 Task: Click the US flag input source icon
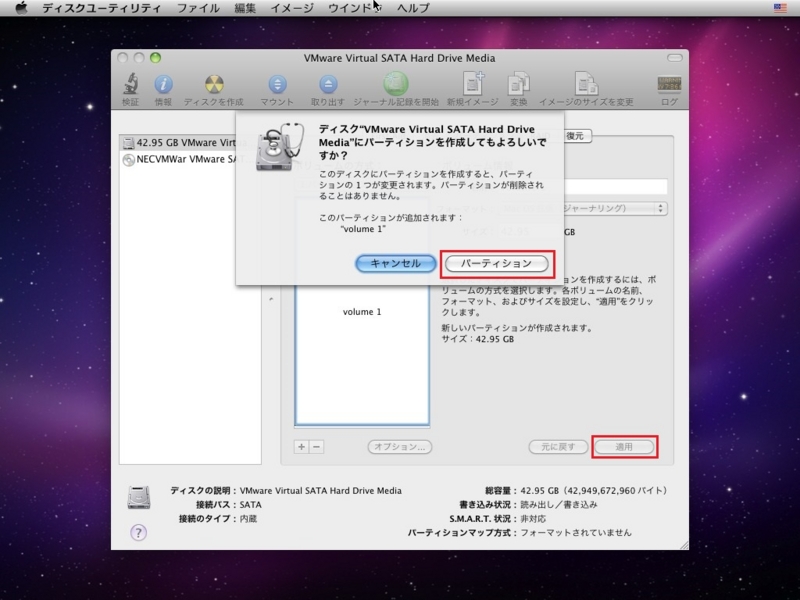(780, 8)
